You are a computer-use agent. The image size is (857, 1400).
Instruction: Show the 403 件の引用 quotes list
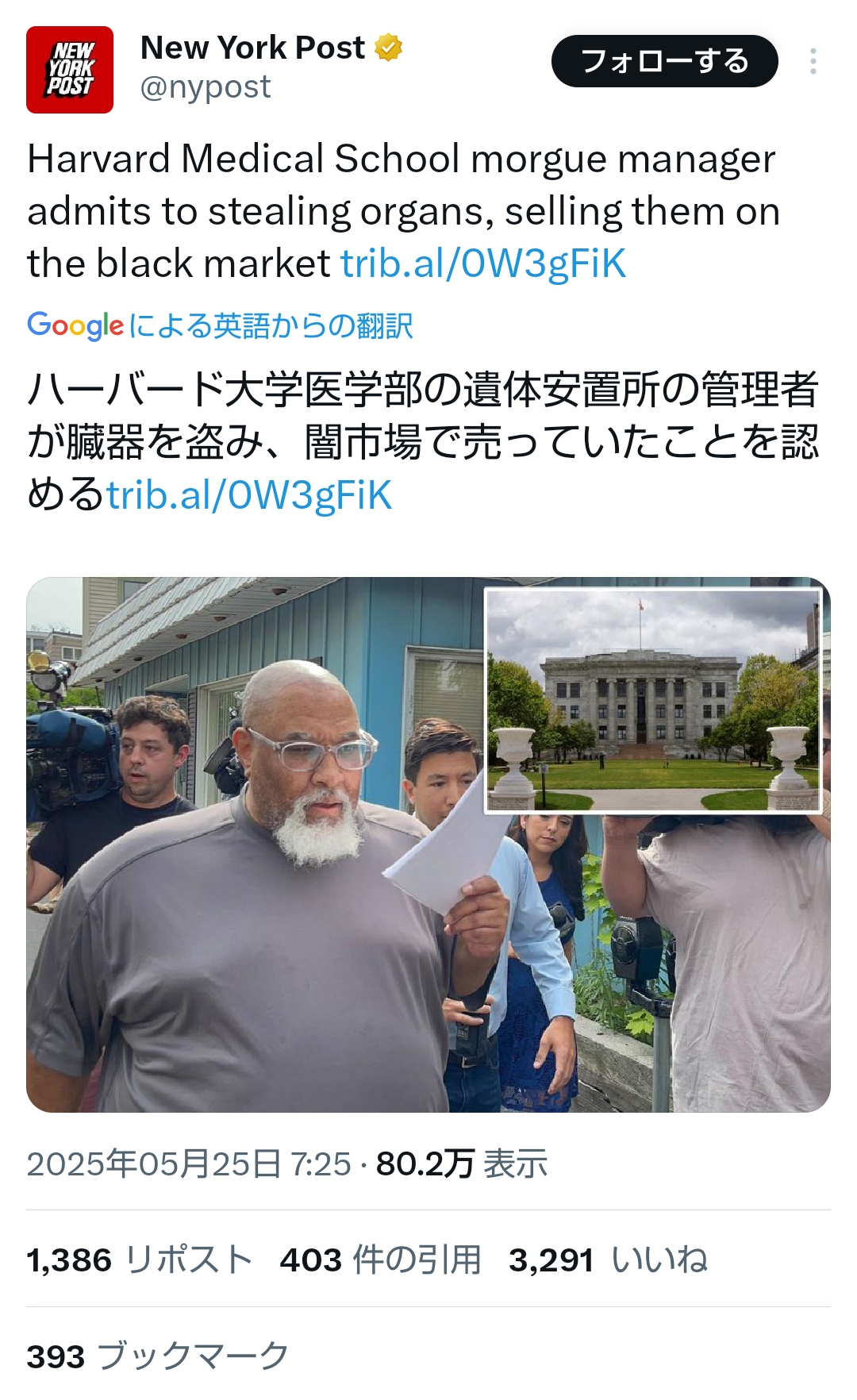pyautogui.click(x=381, y=1260)
